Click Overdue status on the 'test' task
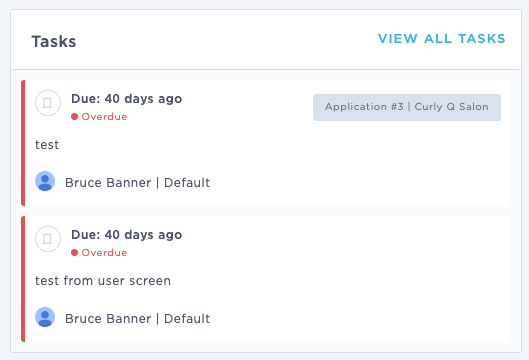 (x=99, y=117)
